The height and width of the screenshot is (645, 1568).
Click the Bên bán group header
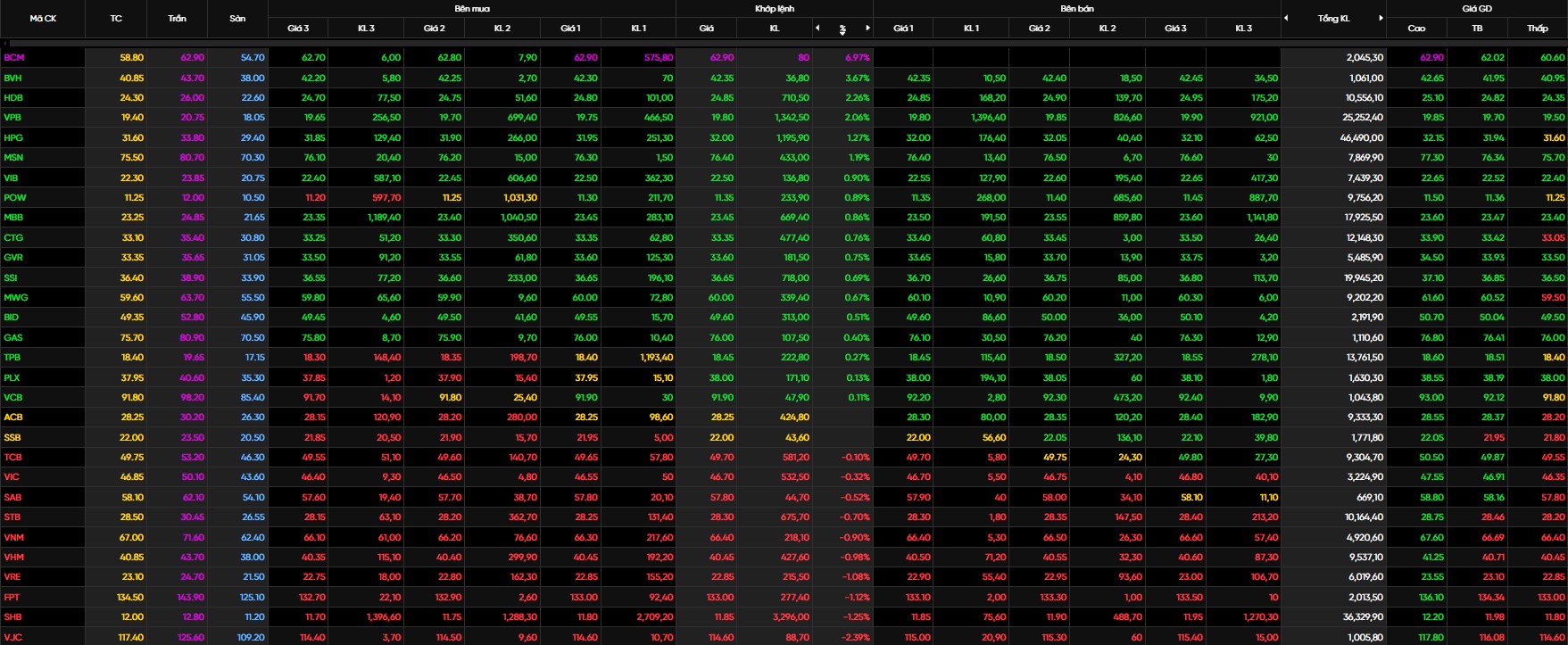[x=1076, y=8]
